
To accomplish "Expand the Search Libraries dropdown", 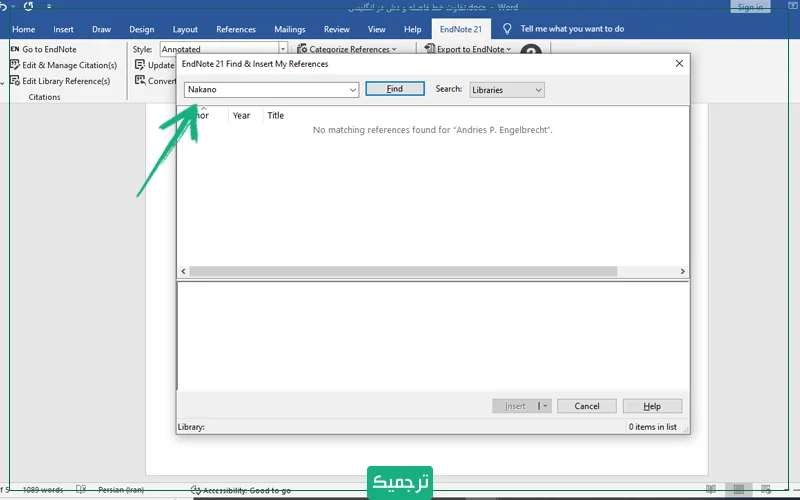I will (x=538, y=90).
